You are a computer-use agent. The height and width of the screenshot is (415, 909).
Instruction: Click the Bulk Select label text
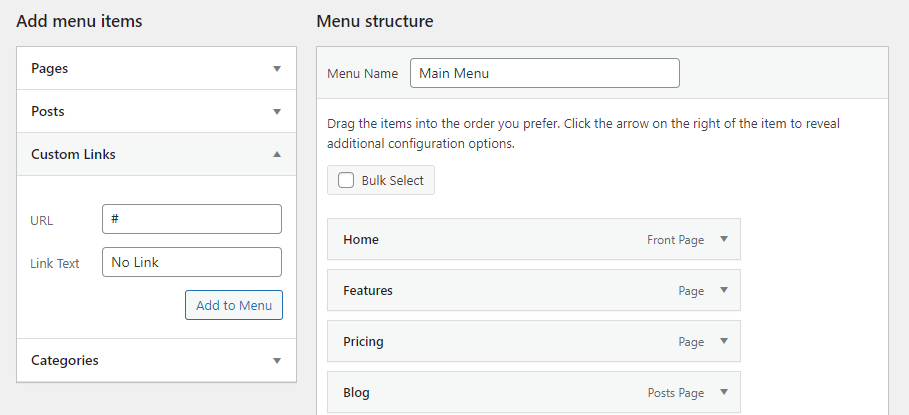[392, 180]
